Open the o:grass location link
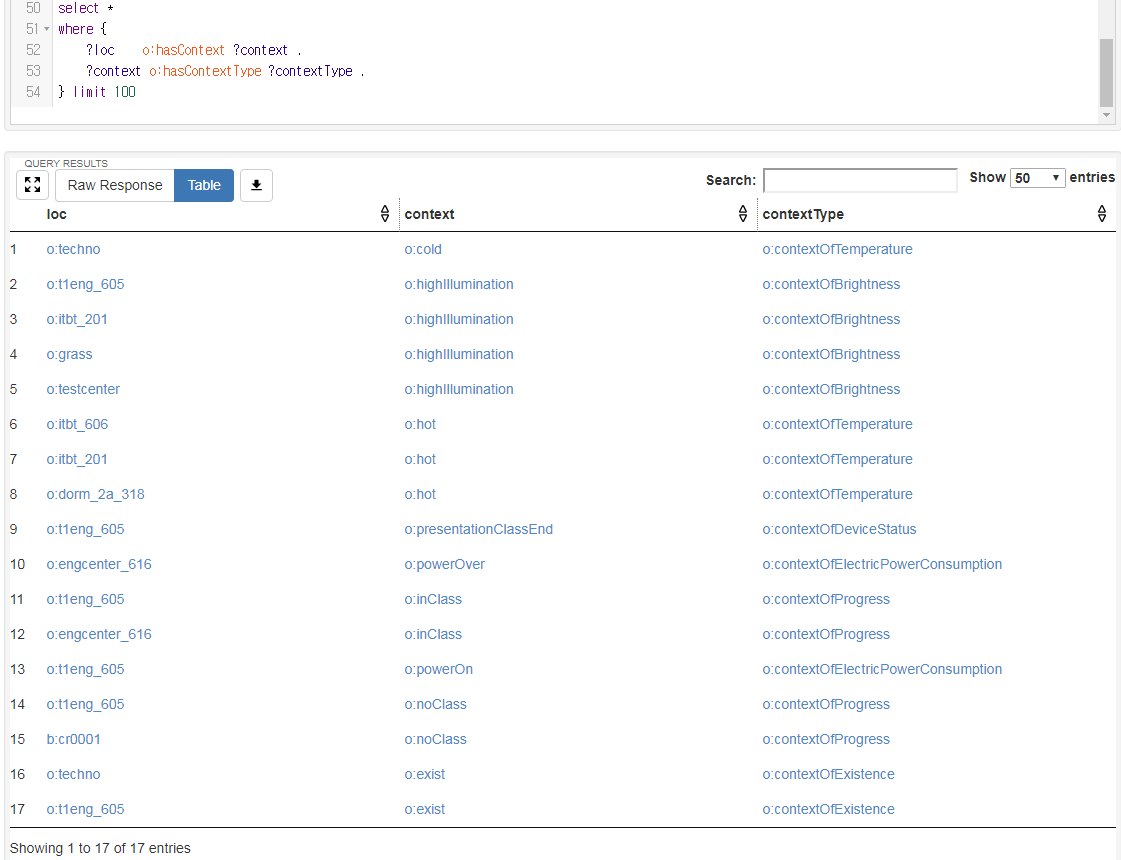The image size is (1121, 860). pos(69,354)
